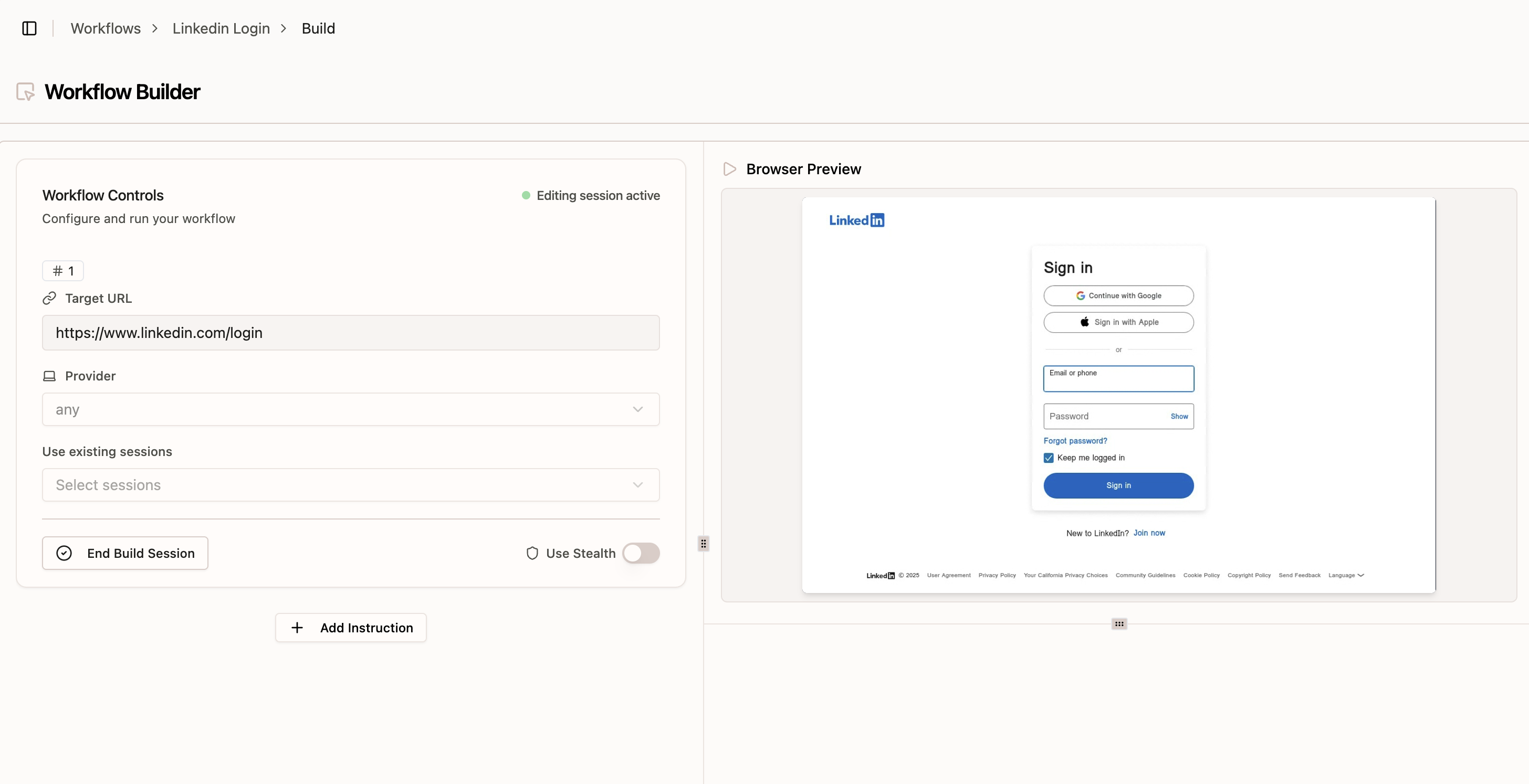Click the Add Instruction button
The width and height of the screenshot is (1529, 784).
351,628
